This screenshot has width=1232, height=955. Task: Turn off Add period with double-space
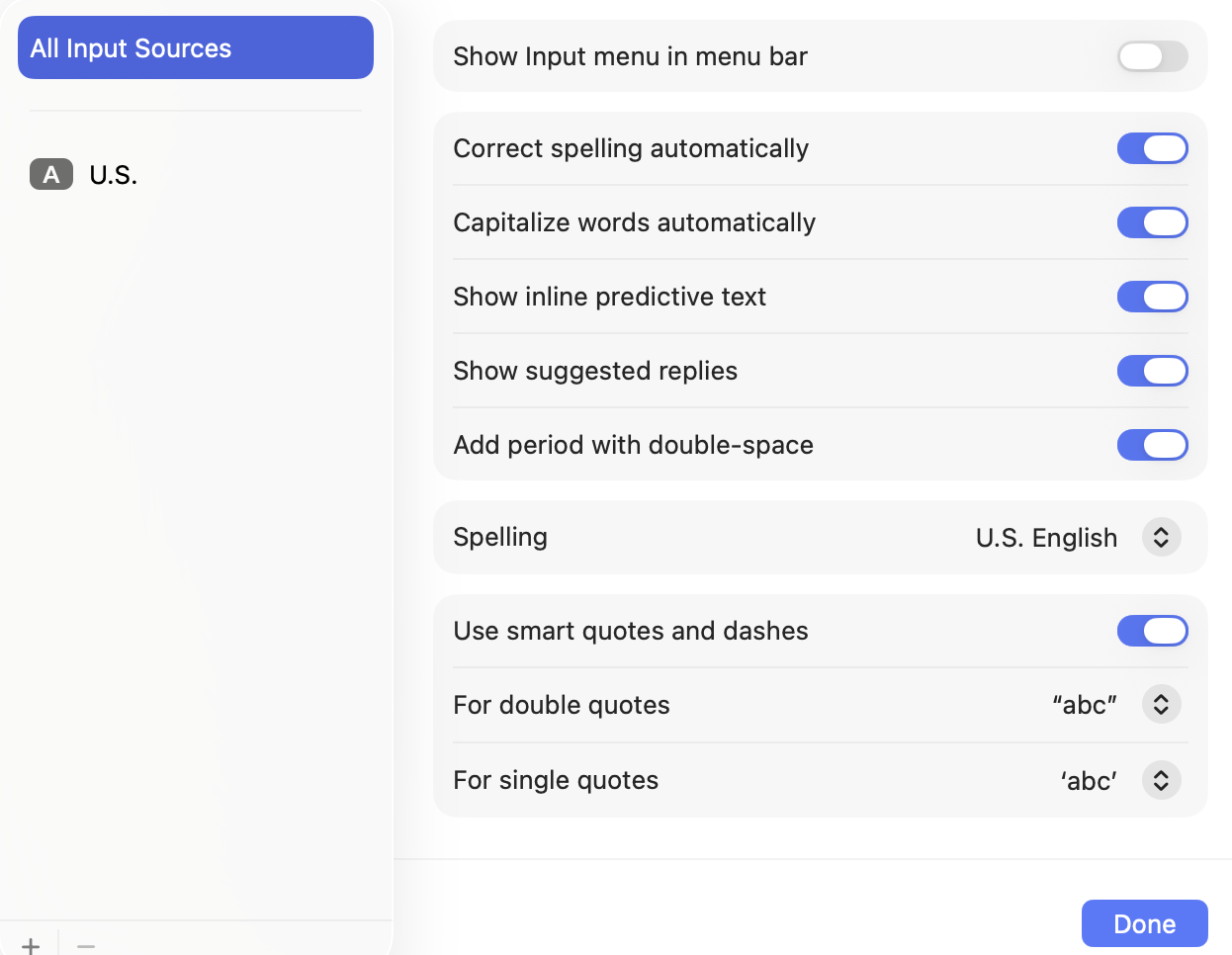point(1152,445)
